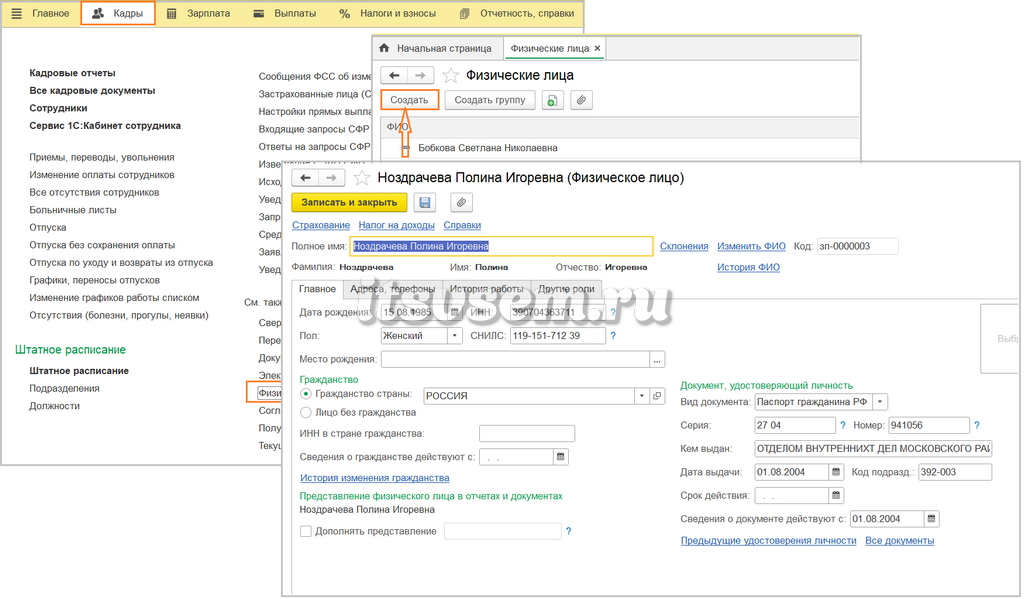This screenshot has width=1024, height=599.
Task: Select Гражданство страны radio button
Action: tap(306, 394)
